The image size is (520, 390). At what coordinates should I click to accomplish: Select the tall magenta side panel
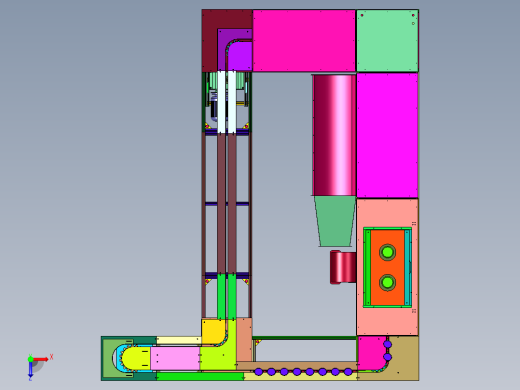point(387,135)
